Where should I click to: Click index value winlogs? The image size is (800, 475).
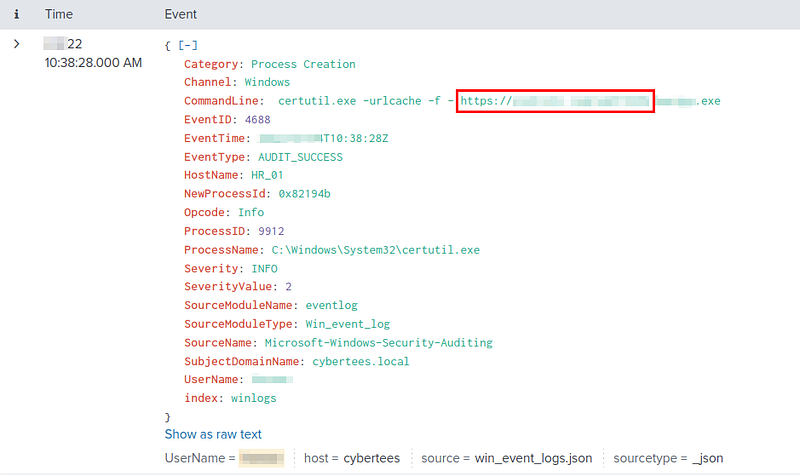pos(254,398)
